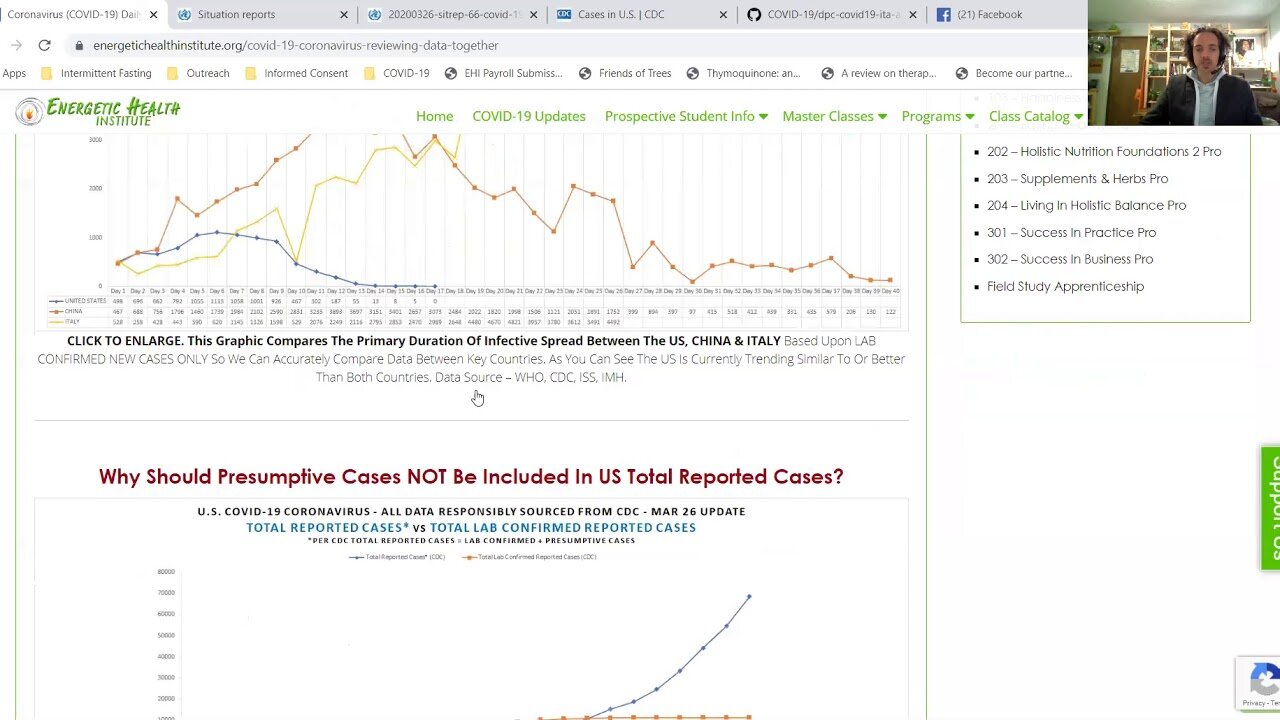Switch to the Cases in U.S. CDC tab
This screenshot has height=720, width=1280.
(x=642, y=15)
